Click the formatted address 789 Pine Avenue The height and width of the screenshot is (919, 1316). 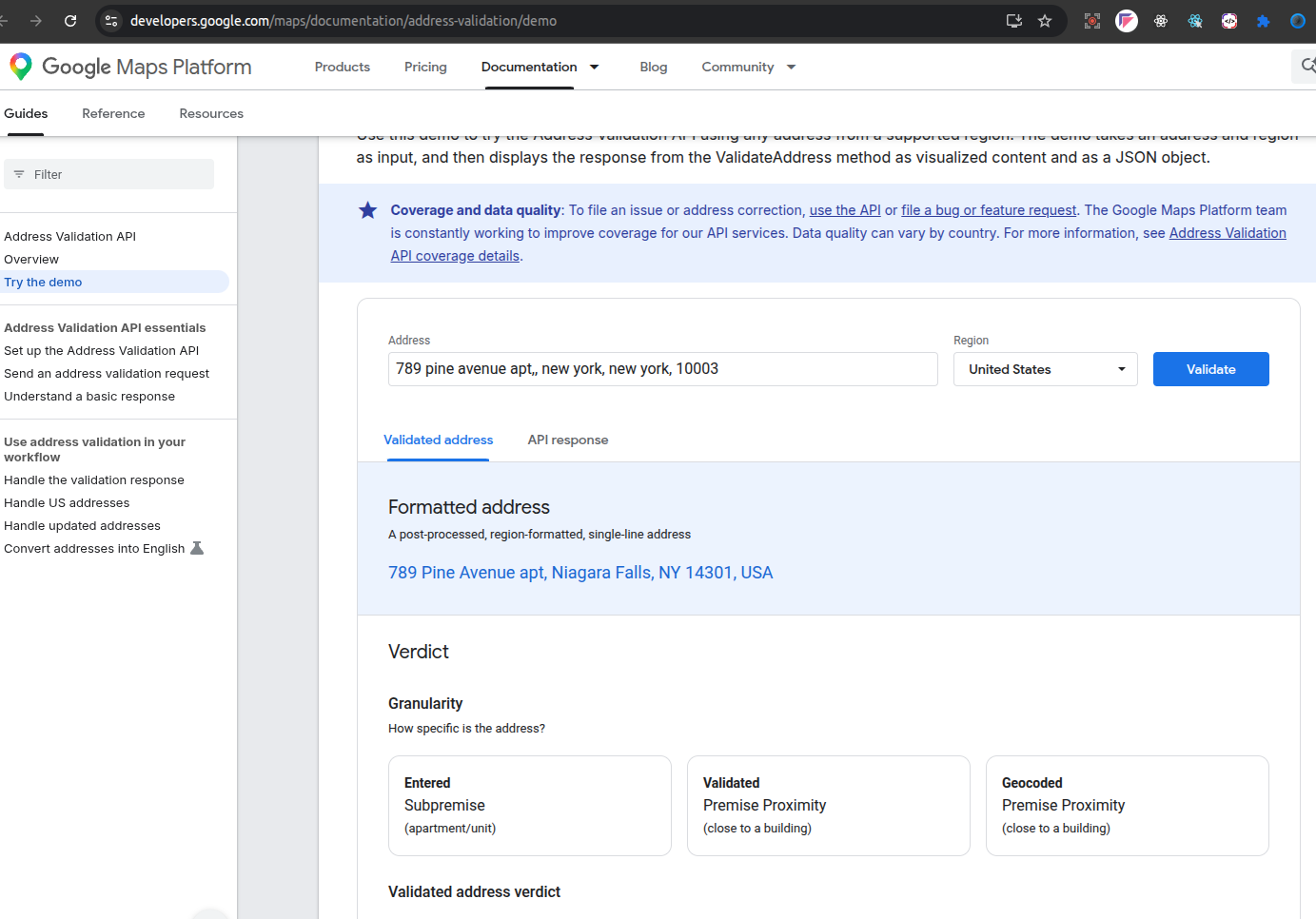[580, 573]
